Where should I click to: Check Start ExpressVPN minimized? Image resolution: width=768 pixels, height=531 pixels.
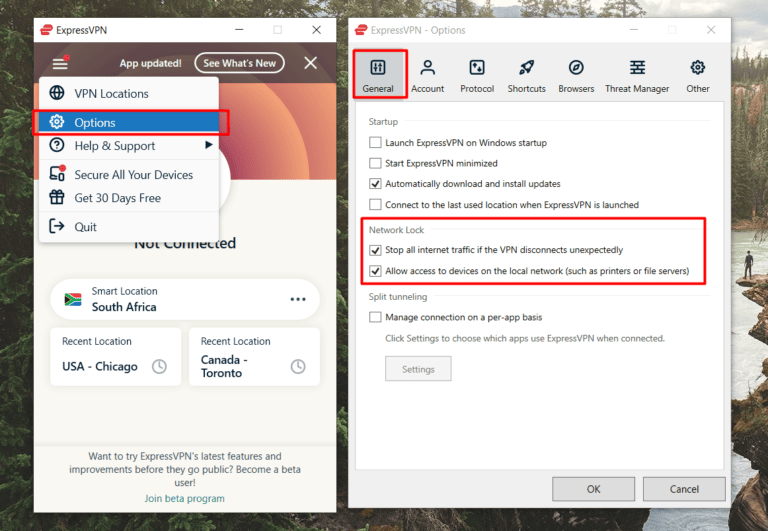tap(375, 163)
